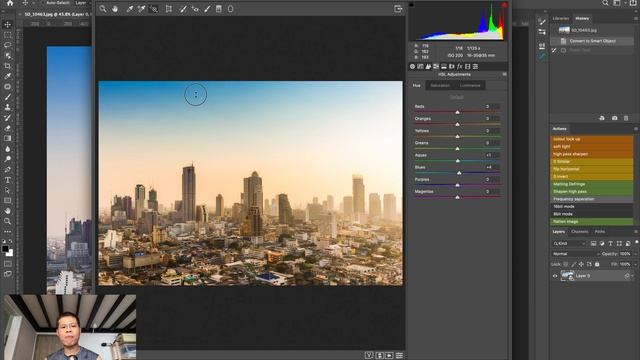Screen dimensions: 640x360
Task: Toggle visibility of Layer 0
Action: click(555, 276)
